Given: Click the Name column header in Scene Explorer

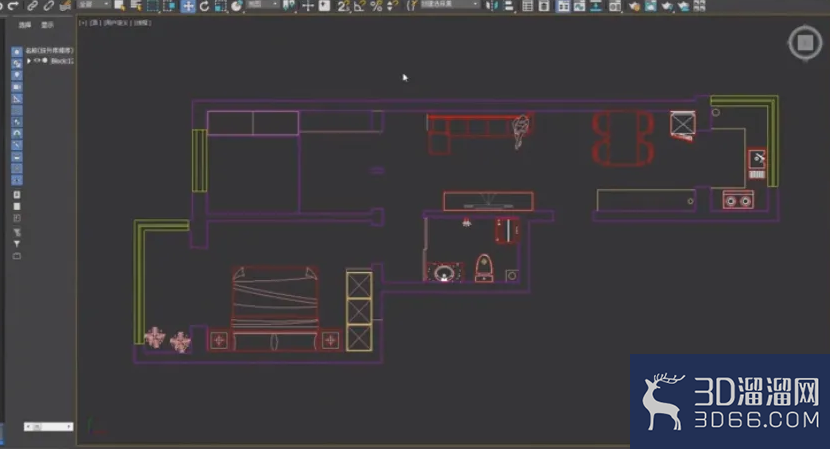Looking at the screenshot, I should click(49, 51).
